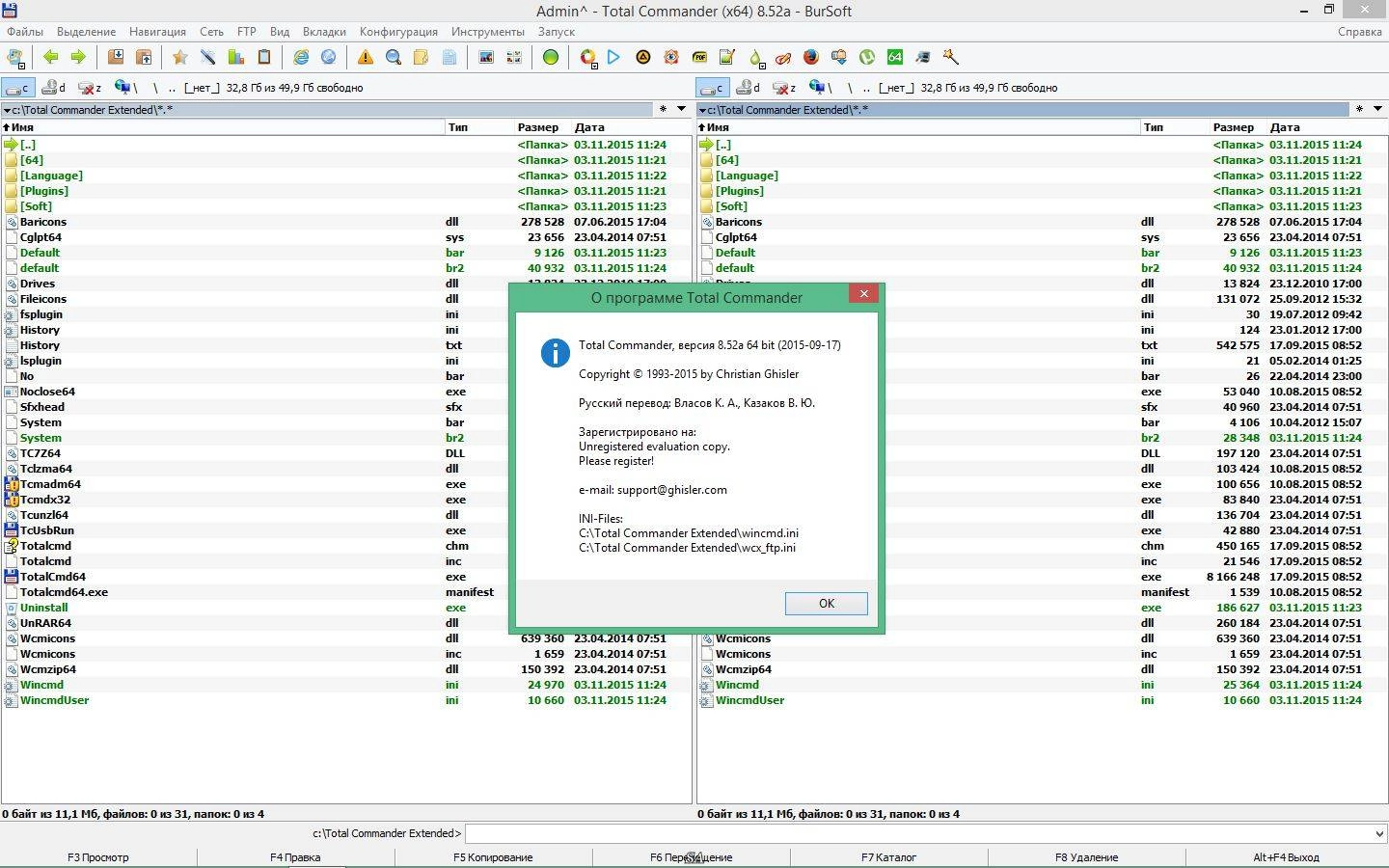1389x868 pixels.
Task: Click F8 Удаление button
Action: click(1086, 857)
